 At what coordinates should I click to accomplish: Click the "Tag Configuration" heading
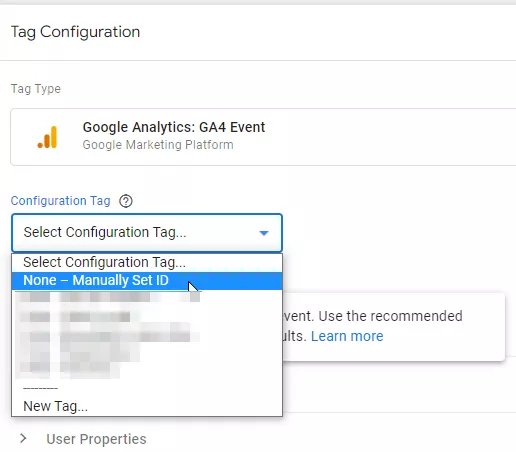point(76,32)
